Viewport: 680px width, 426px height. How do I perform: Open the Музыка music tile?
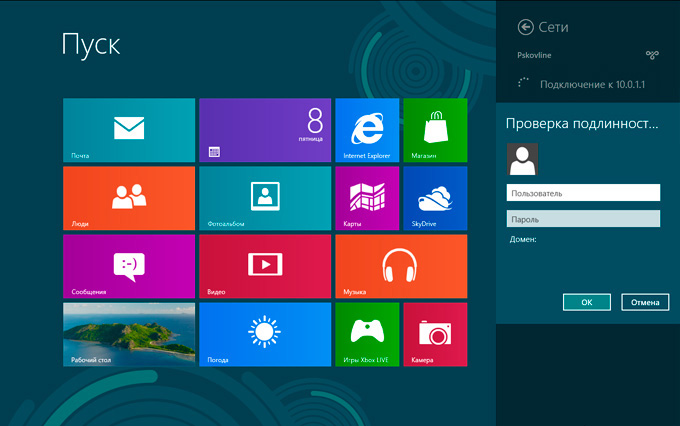point(401,266)
